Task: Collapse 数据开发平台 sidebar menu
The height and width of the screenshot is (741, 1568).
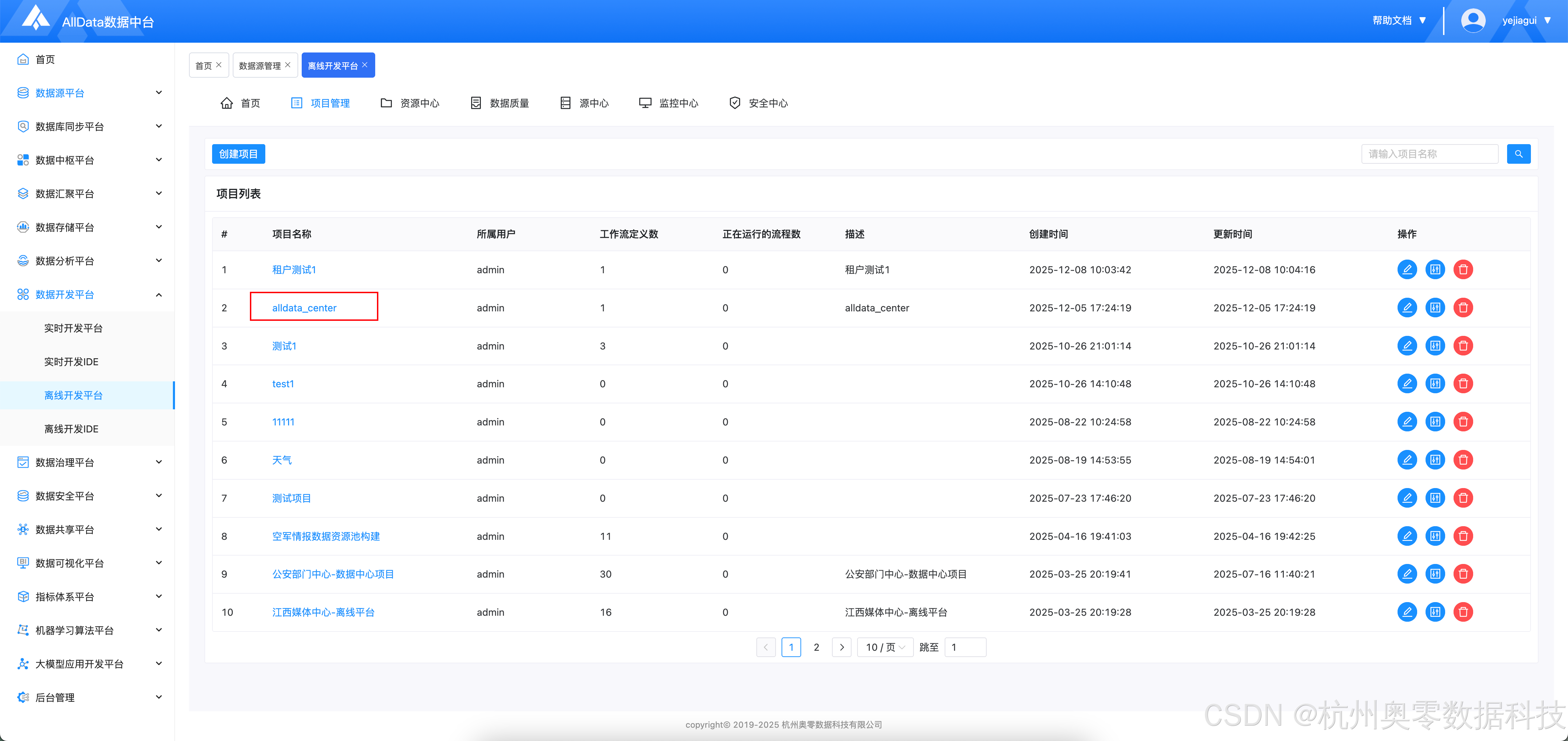Action: 87,295
